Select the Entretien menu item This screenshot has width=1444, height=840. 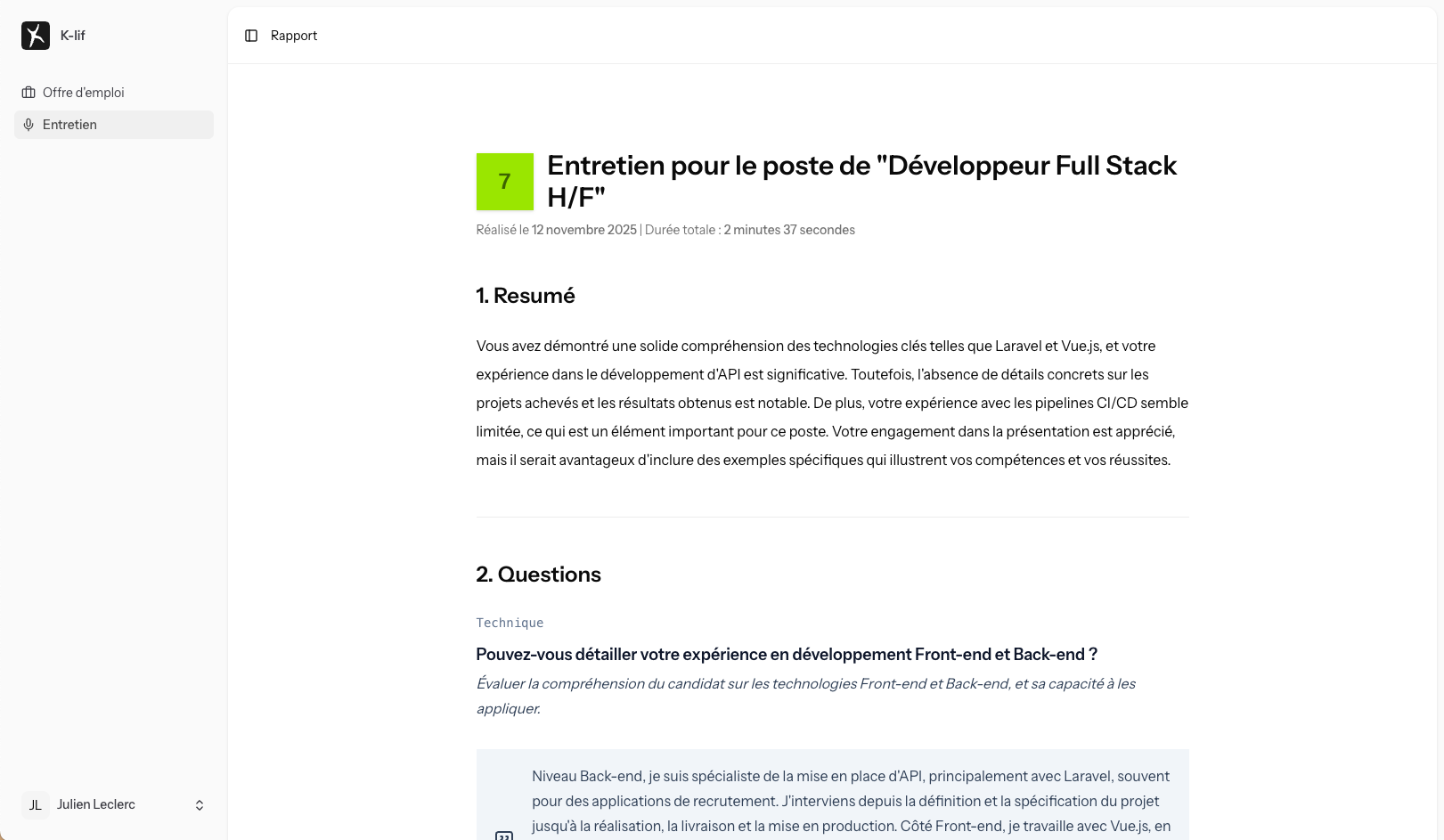[69, 125]
